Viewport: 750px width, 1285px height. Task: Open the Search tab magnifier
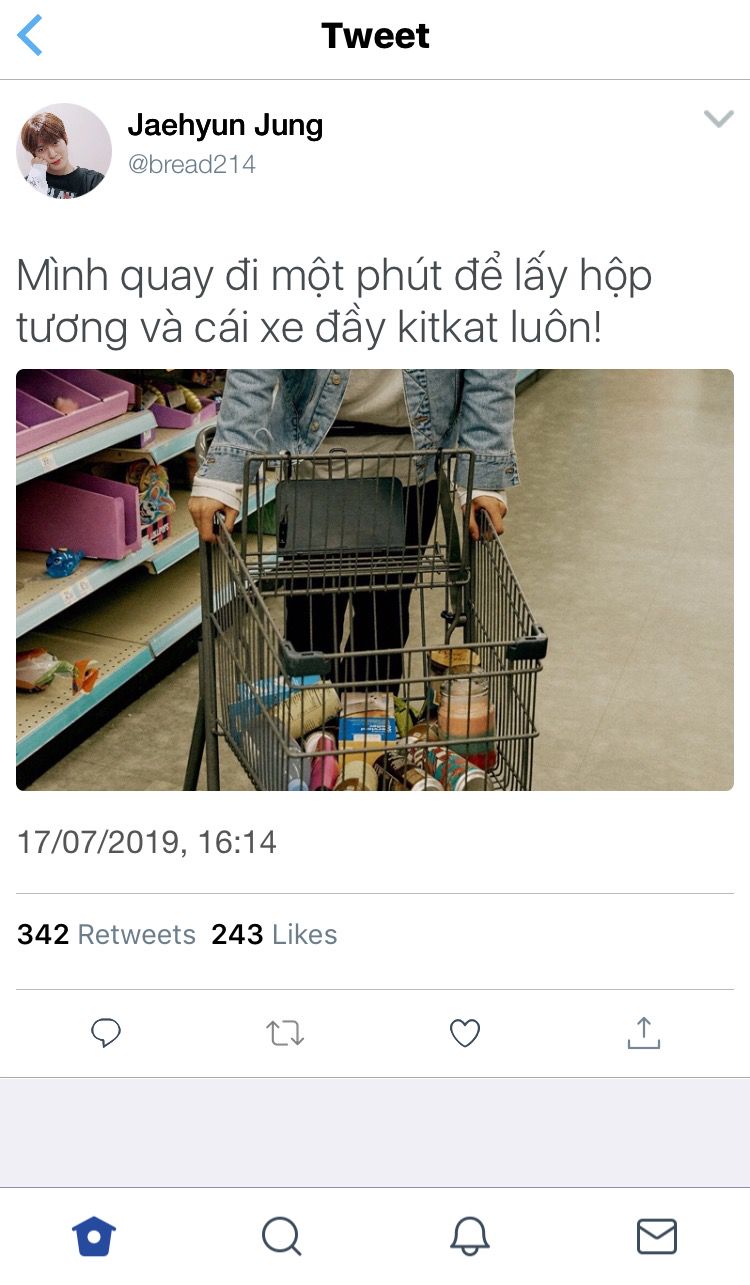tap(282, 1237)
